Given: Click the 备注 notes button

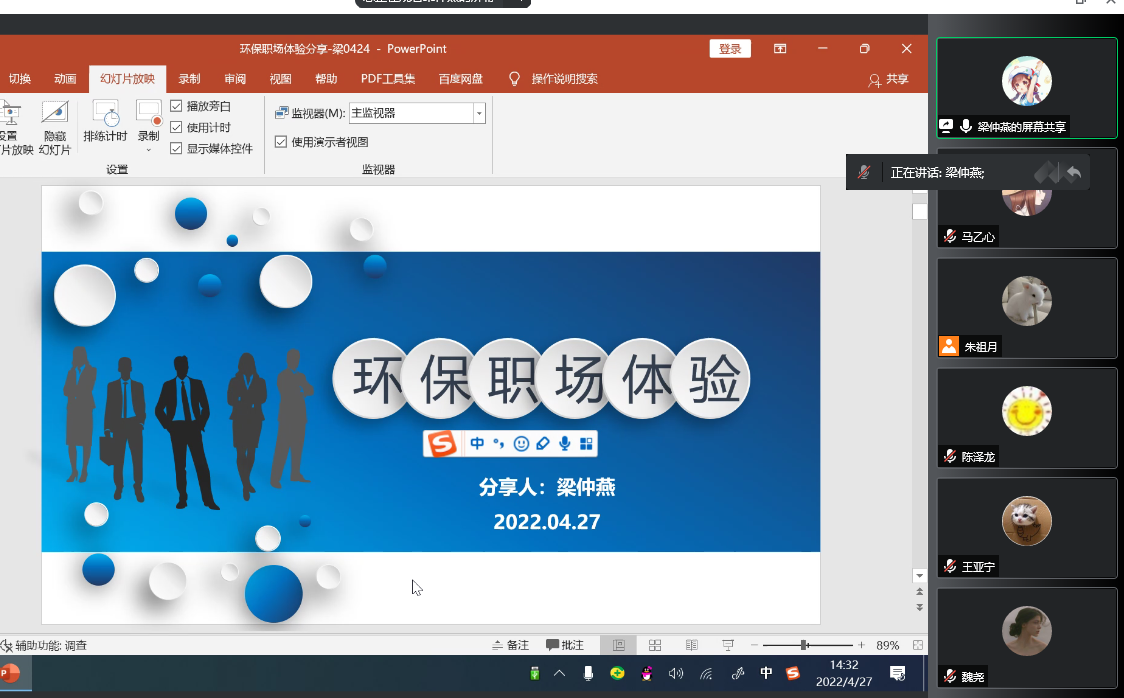Looking at the screenshot, I should (x=510, y=645).
